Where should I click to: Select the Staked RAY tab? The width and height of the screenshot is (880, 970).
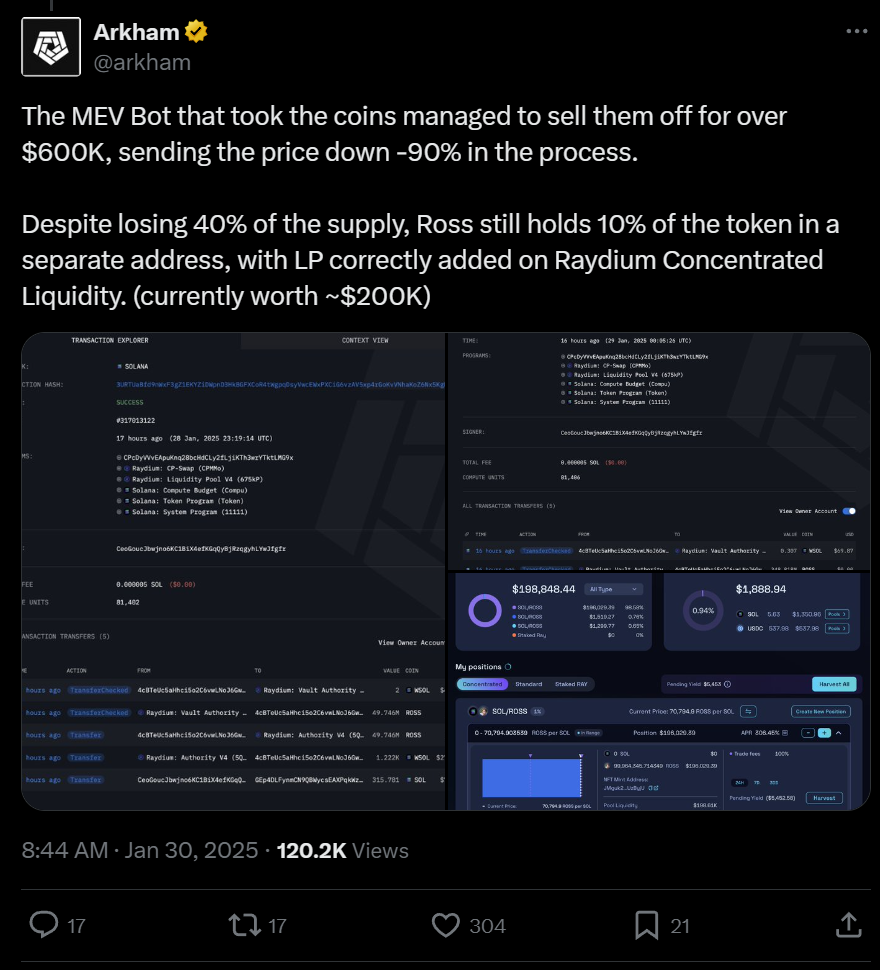pyautogui.click(x=571, y=684)
